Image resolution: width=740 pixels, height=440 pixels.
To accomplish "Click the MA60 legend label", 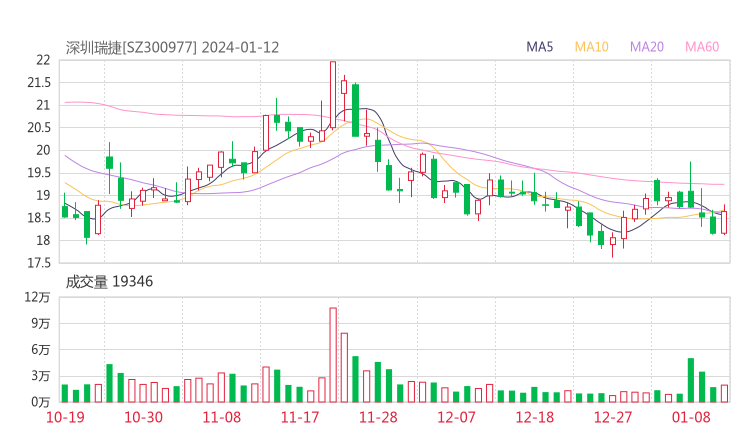I will coord(702,47).
